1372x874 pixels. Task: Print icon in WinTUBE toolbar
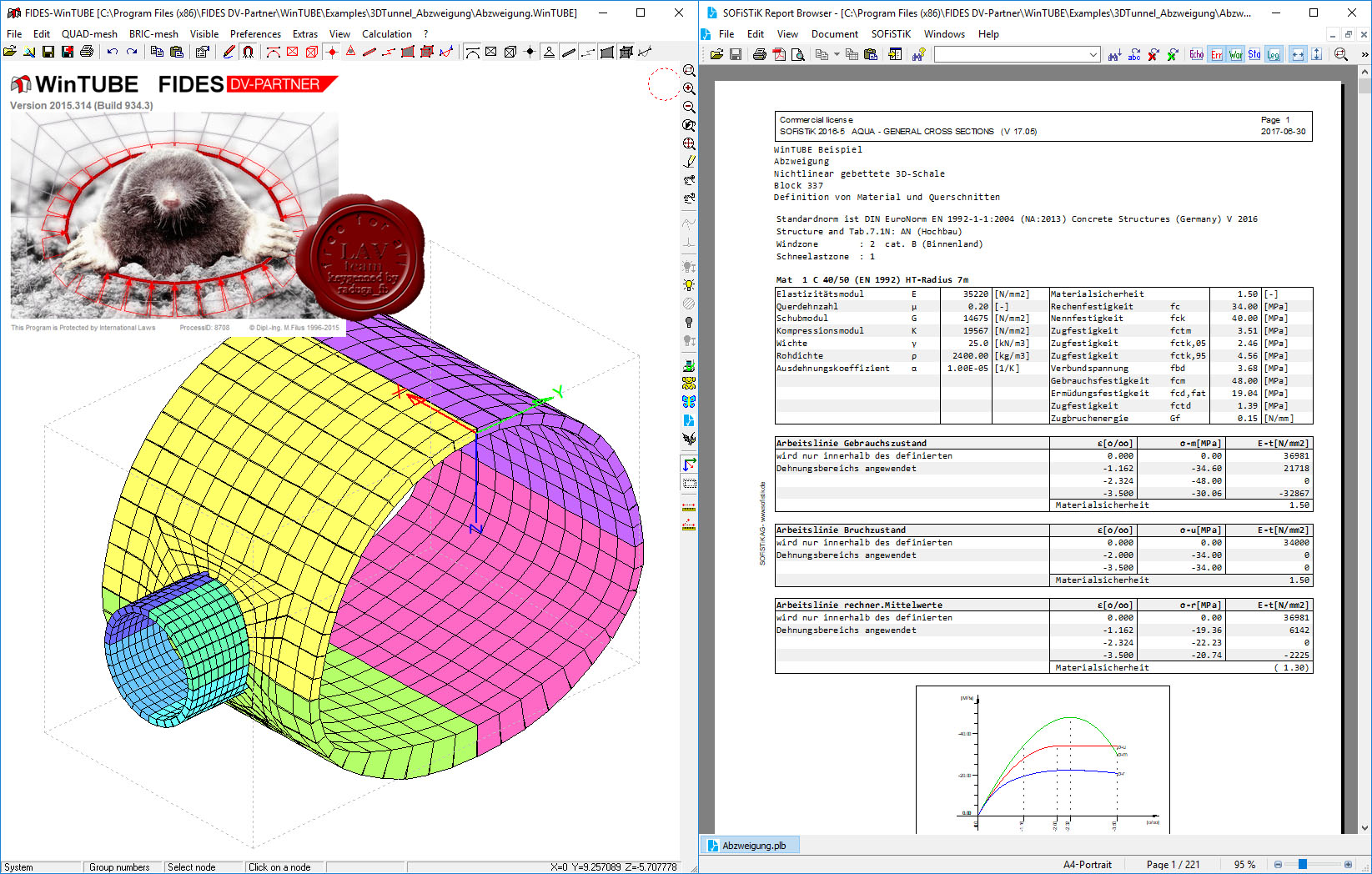click(x=87, y=52)
